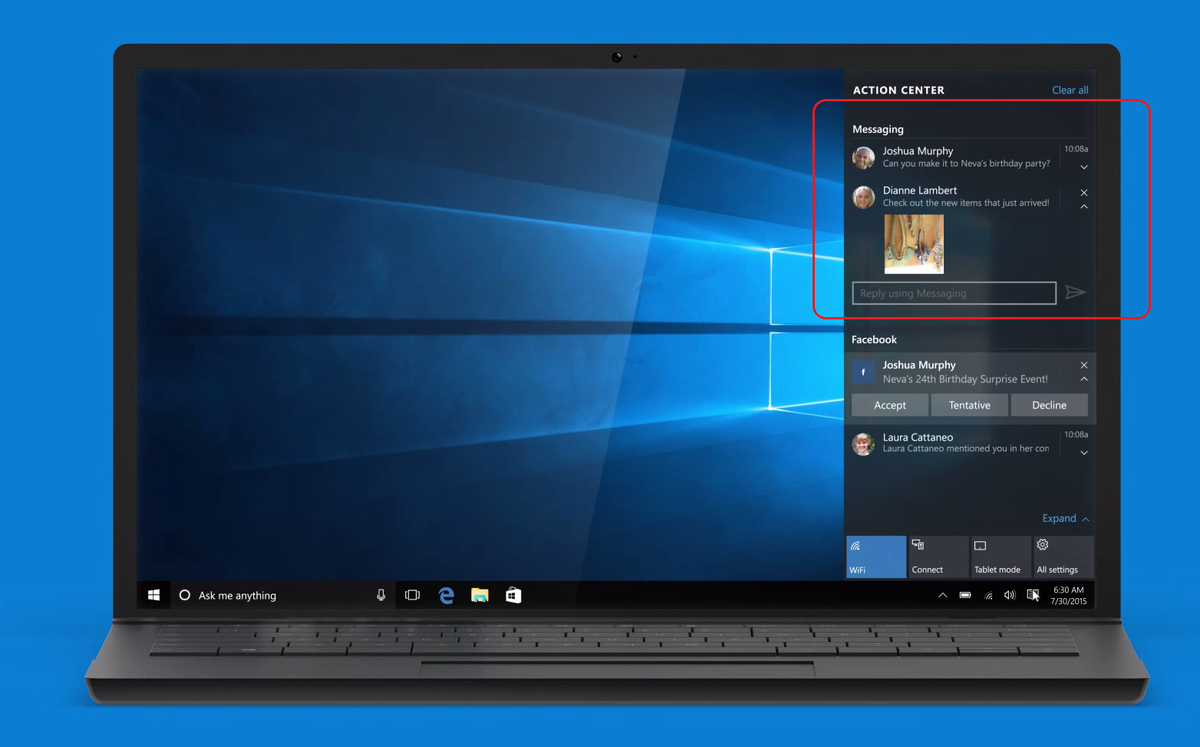Click the Messaging group header
The width and height of the screenshot is (1200, 747).
[877, 129]
